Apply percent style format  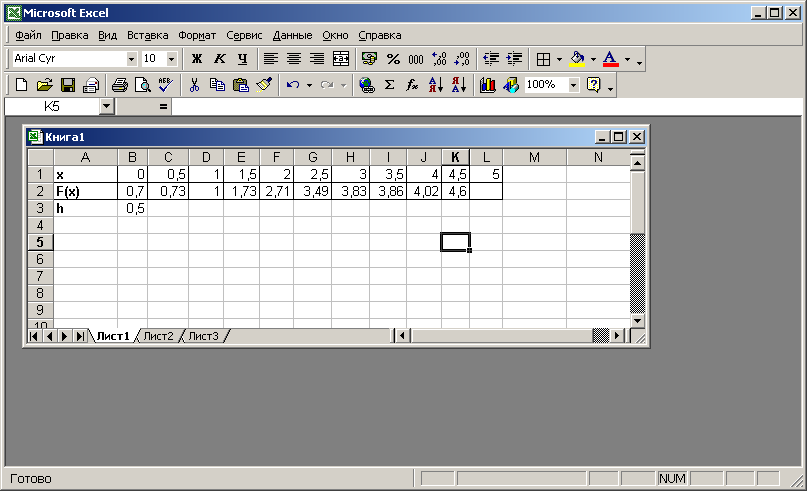[393, 59]
